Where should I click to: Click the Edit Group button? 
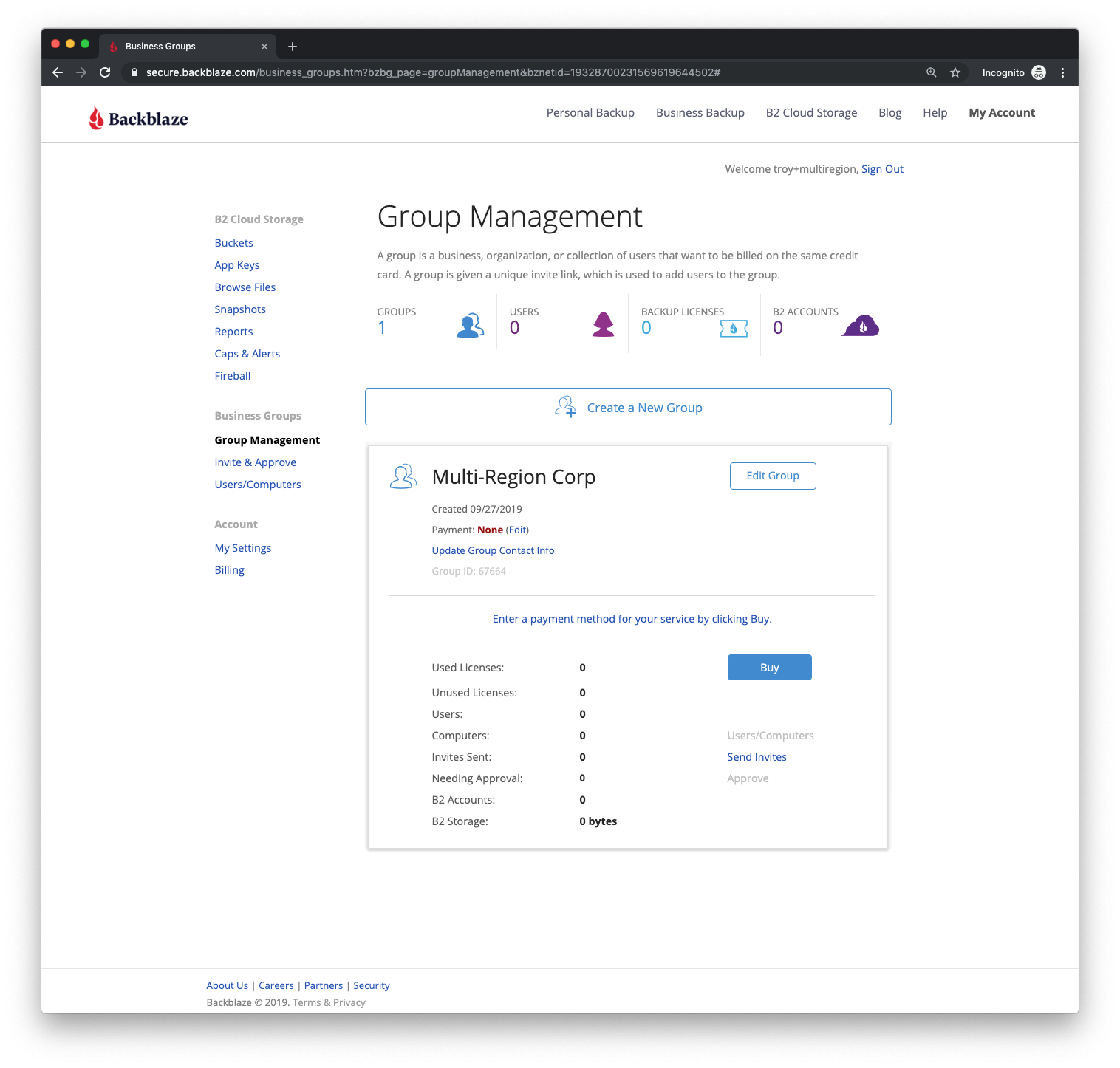pos(773,476)
